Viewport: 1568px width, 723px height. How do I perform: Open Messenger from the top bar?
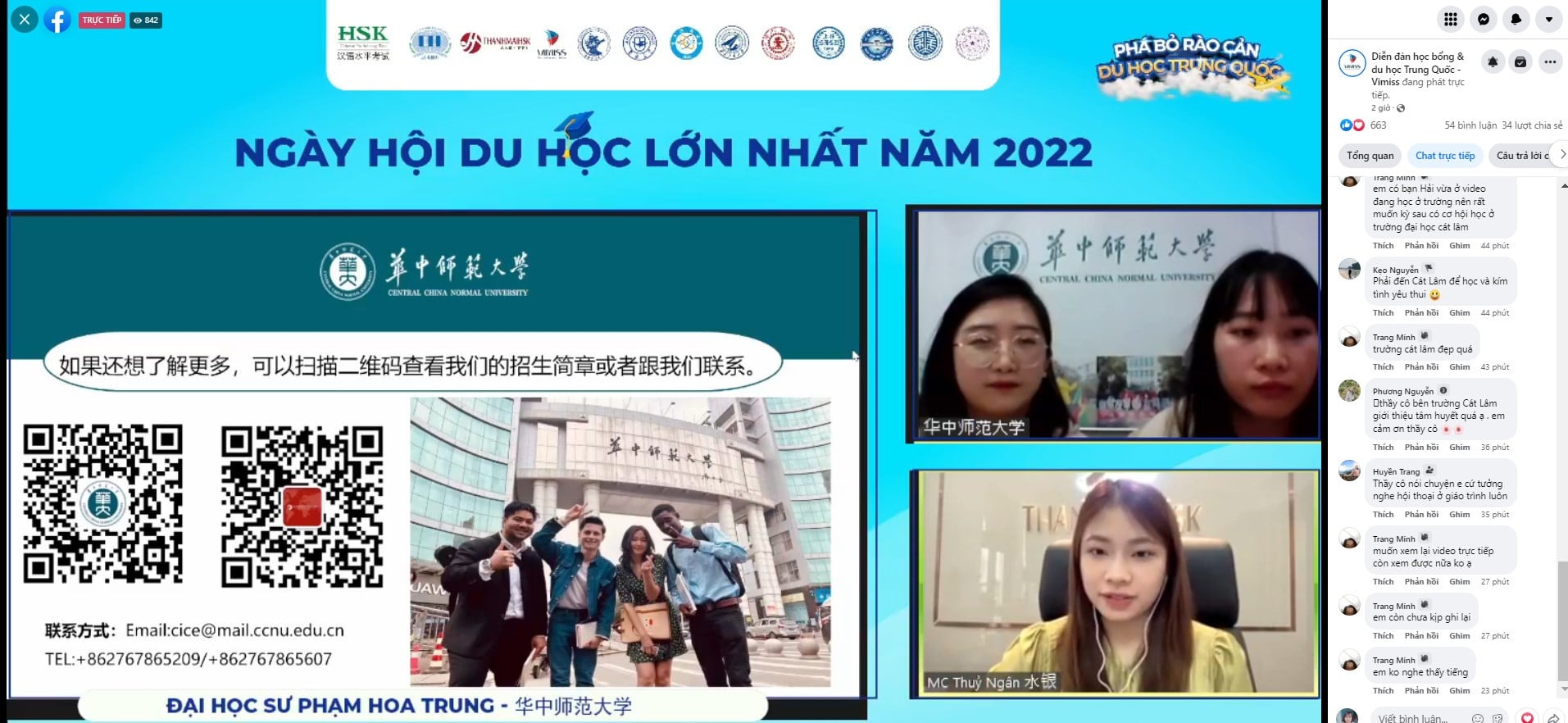click(x=1483, y=19)
